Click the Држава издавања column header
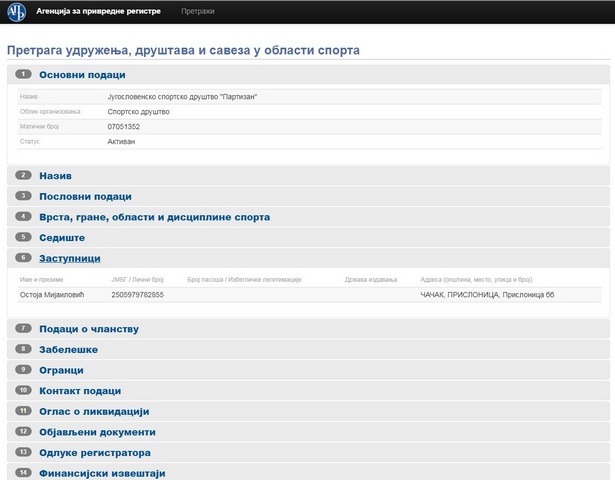 (x=371, y=280)
